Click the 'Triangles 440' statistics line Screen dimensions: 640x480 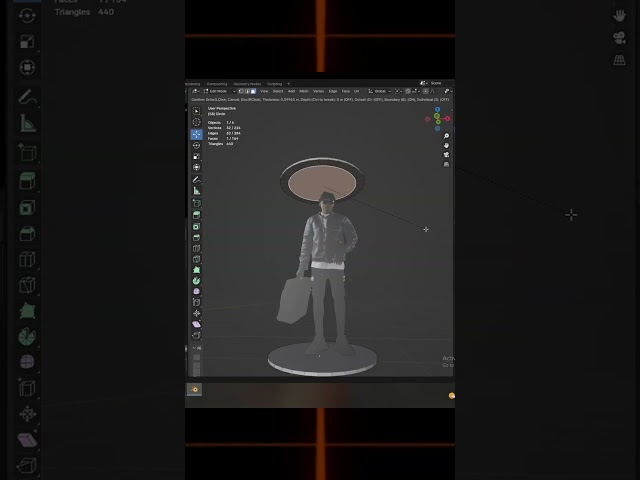(x=220, y=144)
